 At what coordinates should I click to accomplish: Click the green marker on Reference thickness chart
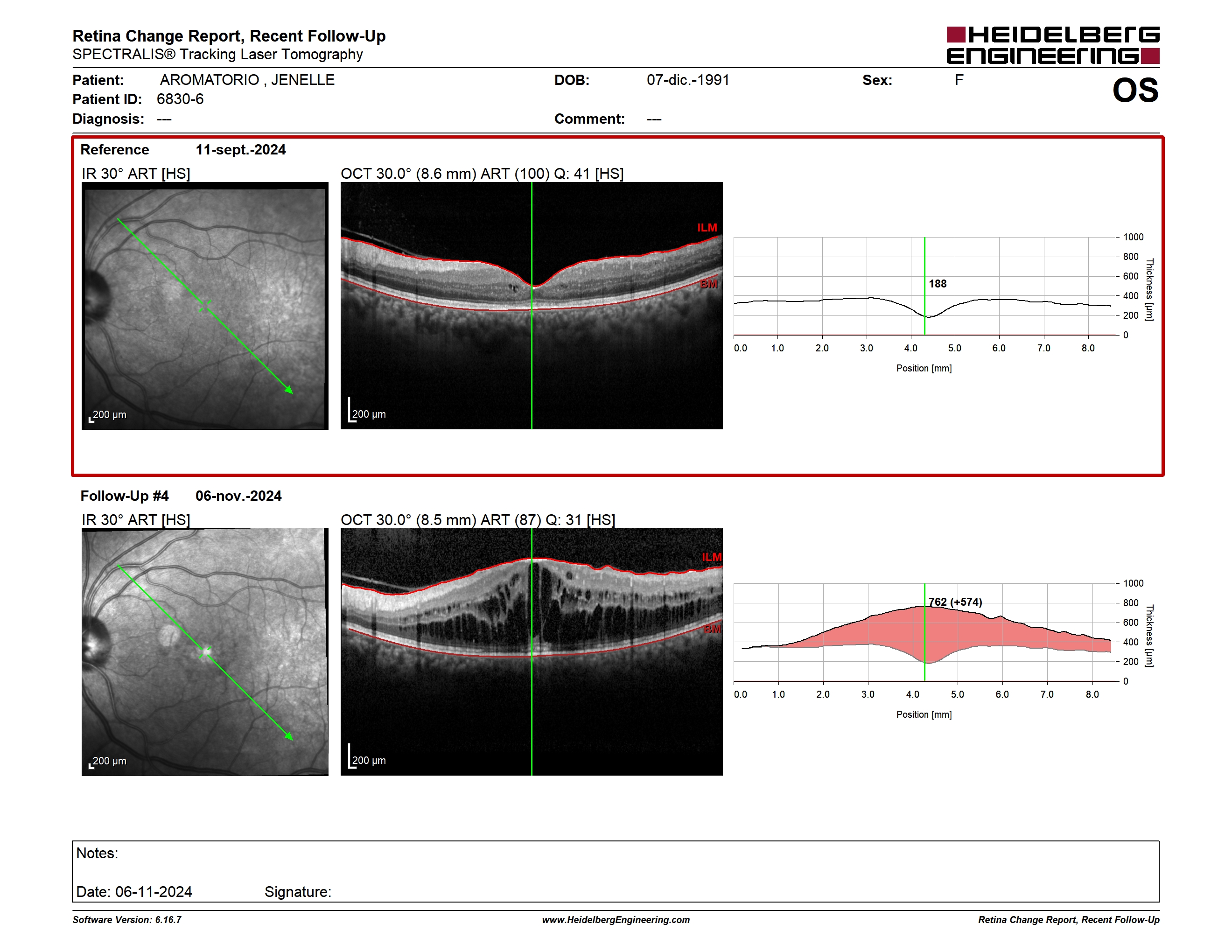(x=924, y=286)
